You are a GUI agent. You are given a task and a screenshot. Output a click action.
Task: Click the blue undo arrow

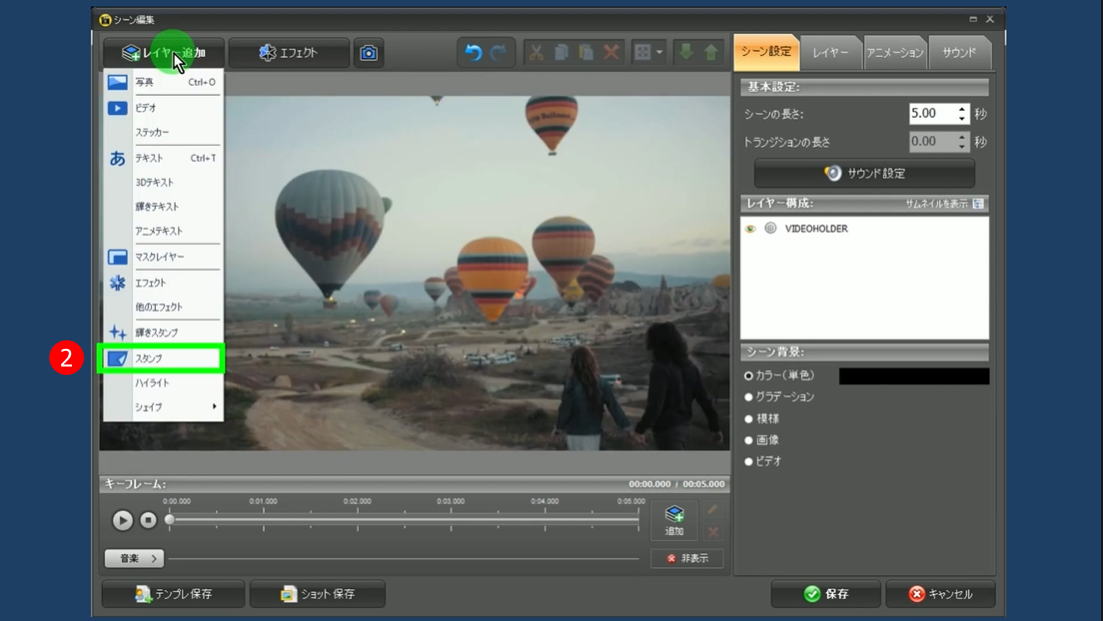[473, 53]
